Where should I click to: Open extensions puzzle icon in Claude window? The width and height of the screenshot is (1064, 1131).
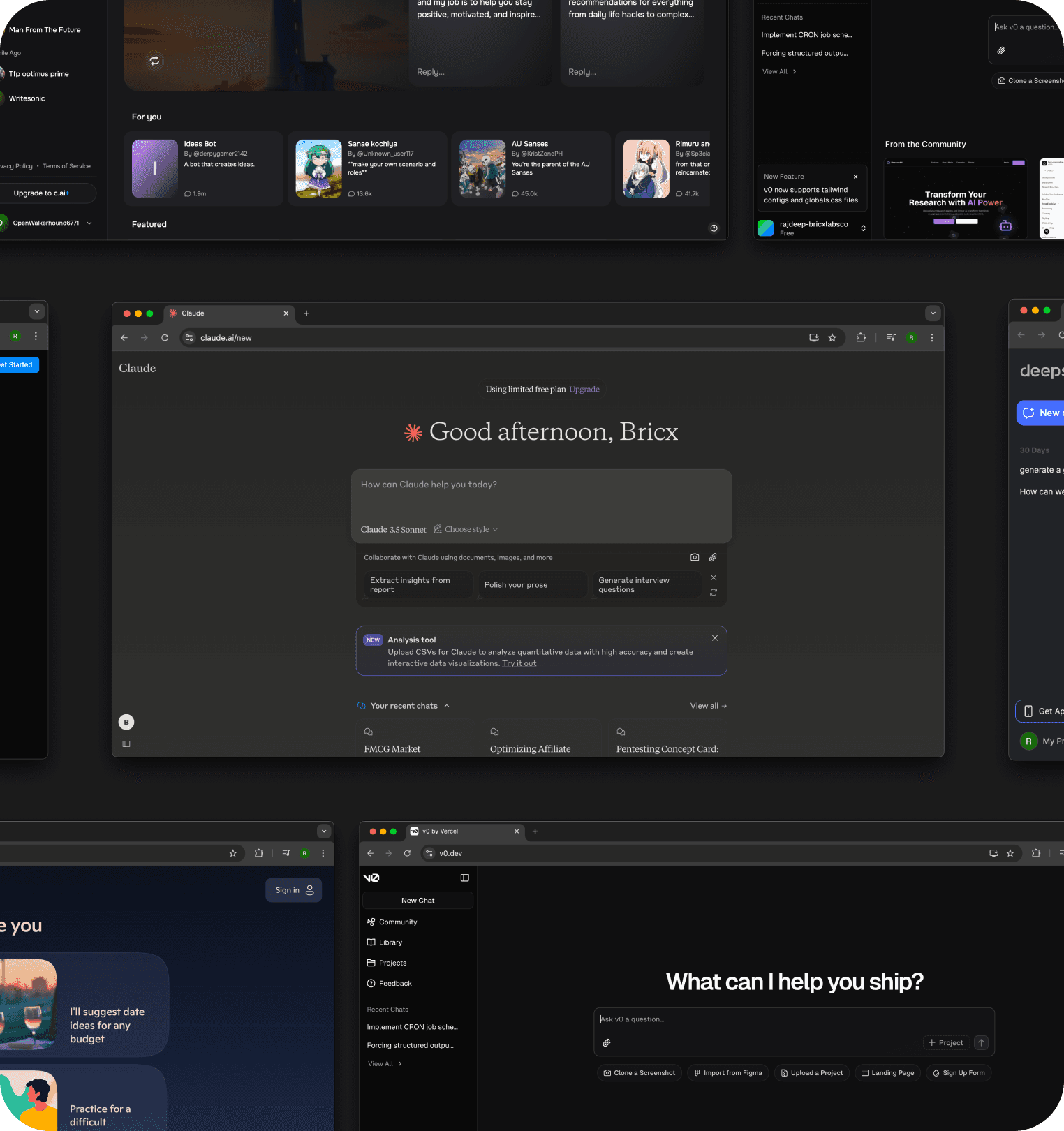(x=861, y=338)
